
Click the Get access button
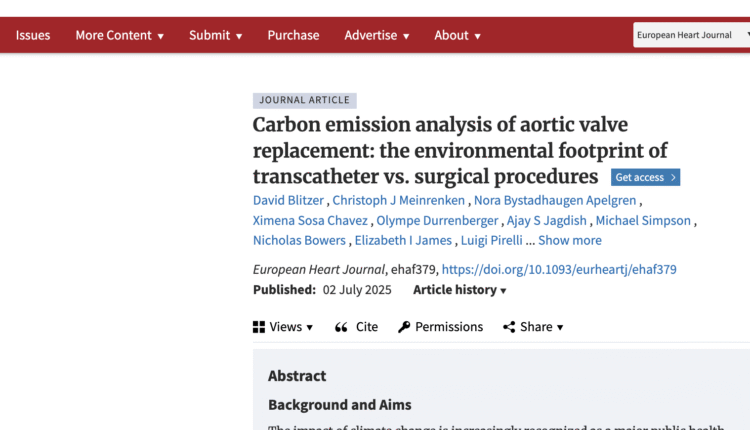646,177
